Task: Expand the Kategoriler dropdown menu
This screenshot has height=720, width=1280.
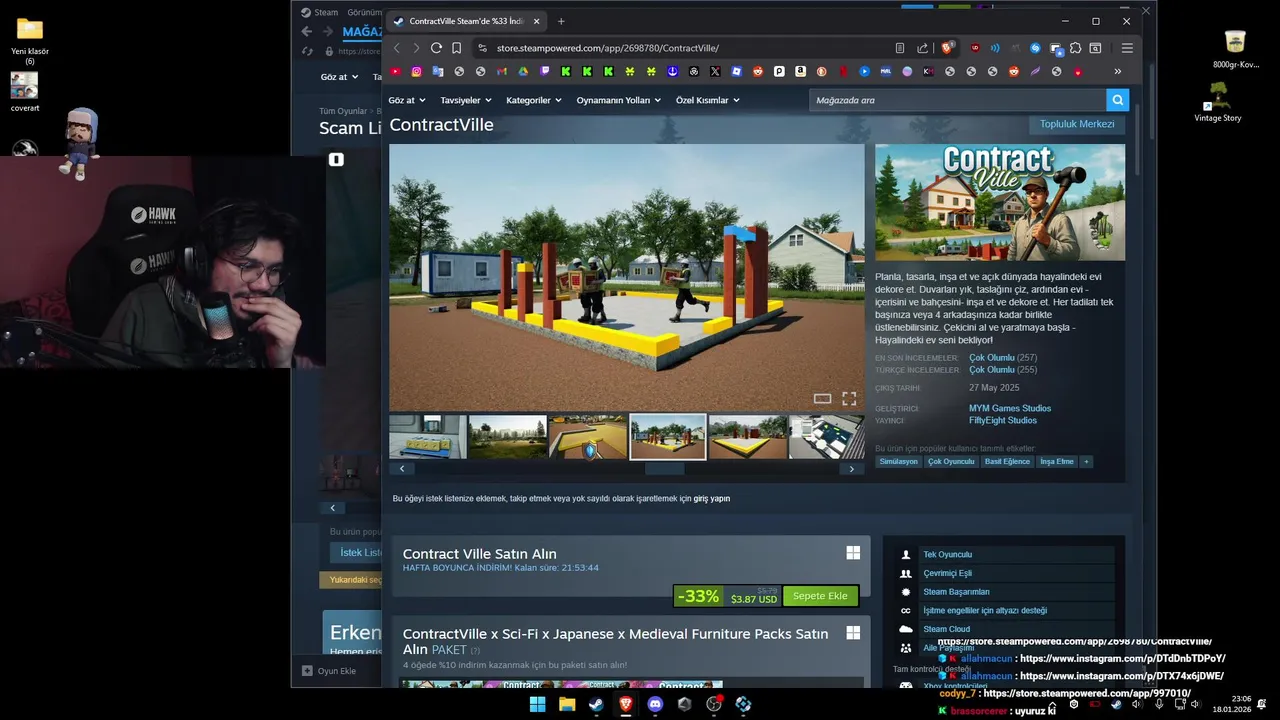Action: click(x=533, y=100)
